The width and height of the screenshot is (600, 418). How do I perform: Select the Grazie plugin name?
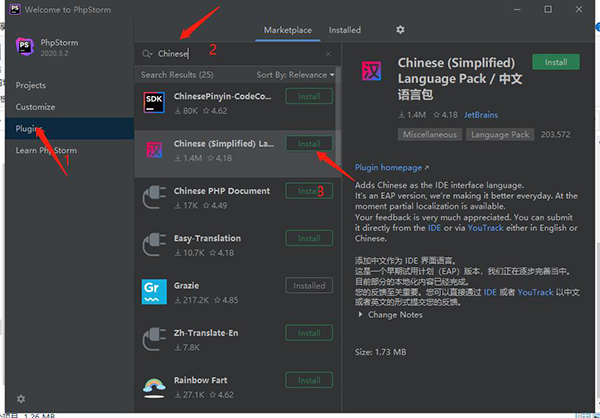[186, 286]
